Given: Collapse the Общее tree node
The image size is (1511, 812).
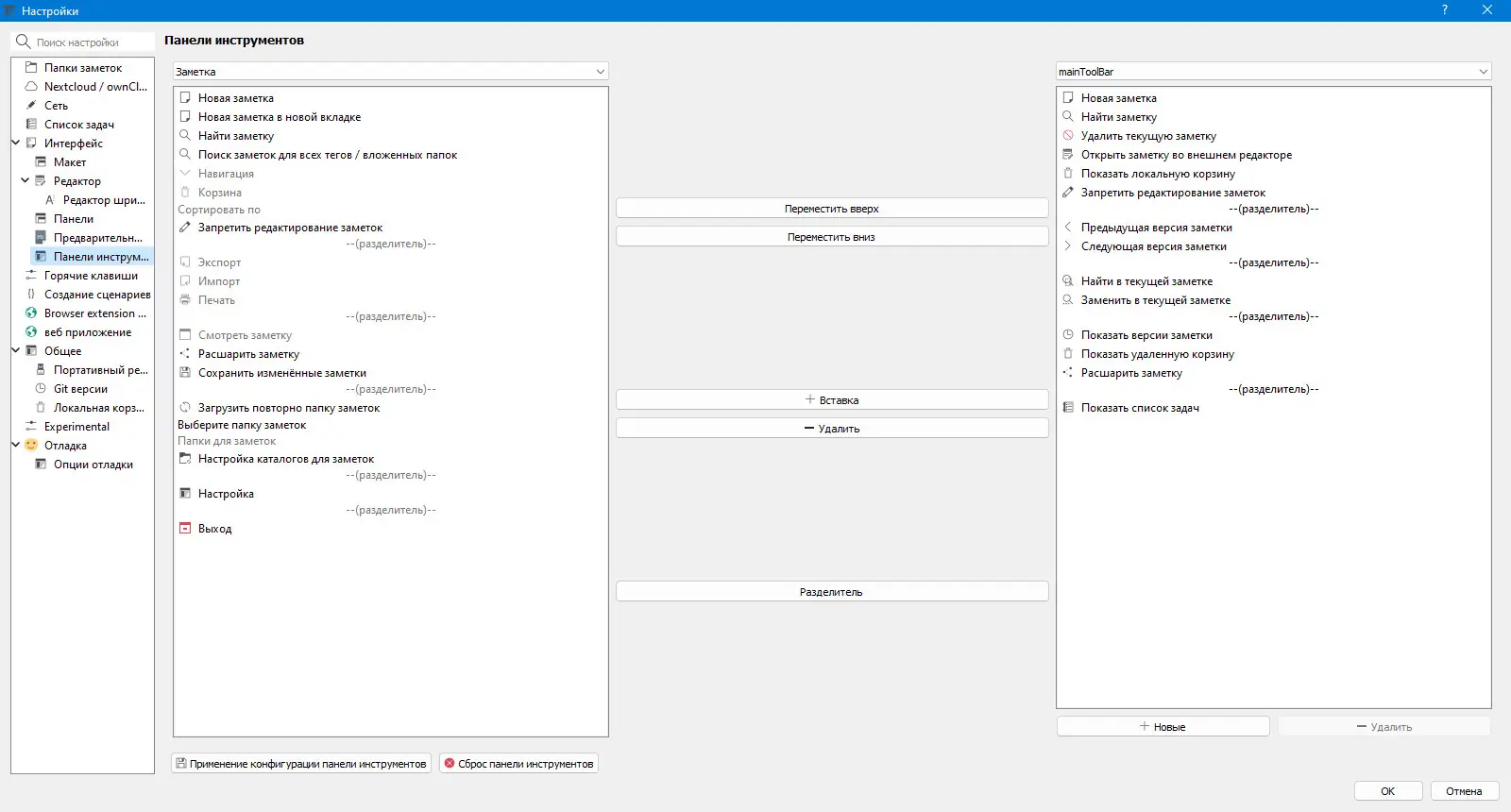Looking at the screenshot, I should [16, 351].
